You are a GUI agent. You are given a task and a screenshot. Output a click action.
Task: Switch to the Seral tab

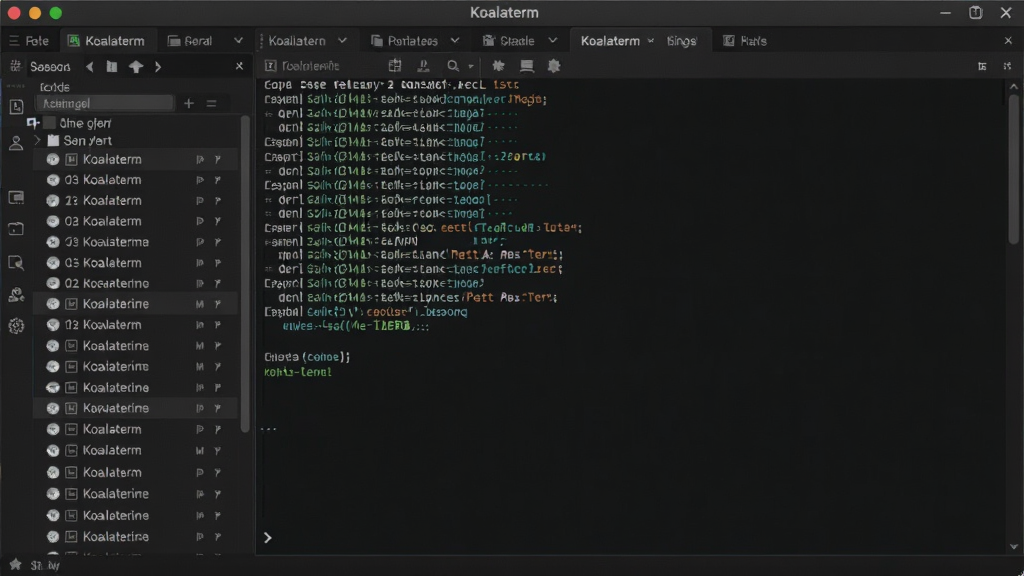[190, 40]
